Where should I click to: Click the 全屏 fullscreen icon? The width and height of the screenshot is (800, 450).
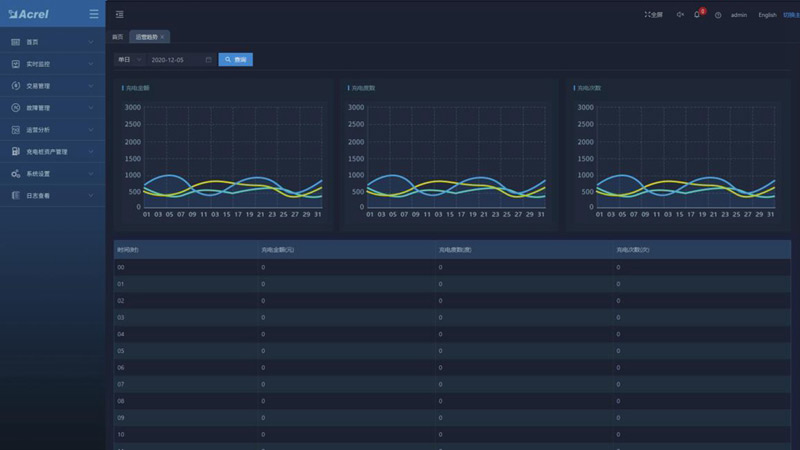[653, 15]
